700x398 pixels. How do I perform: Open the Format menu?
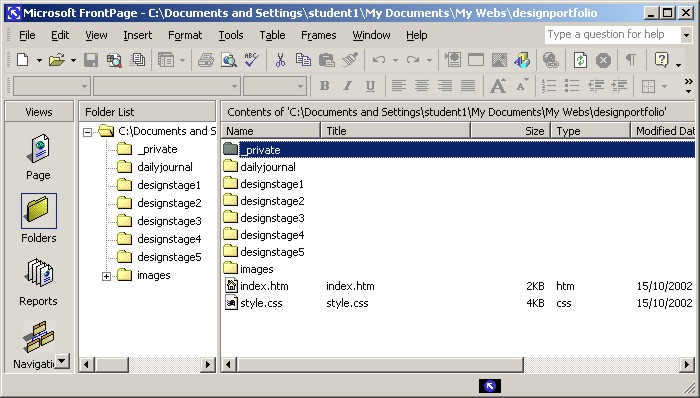pyautogui.click(x=185, y=35)
